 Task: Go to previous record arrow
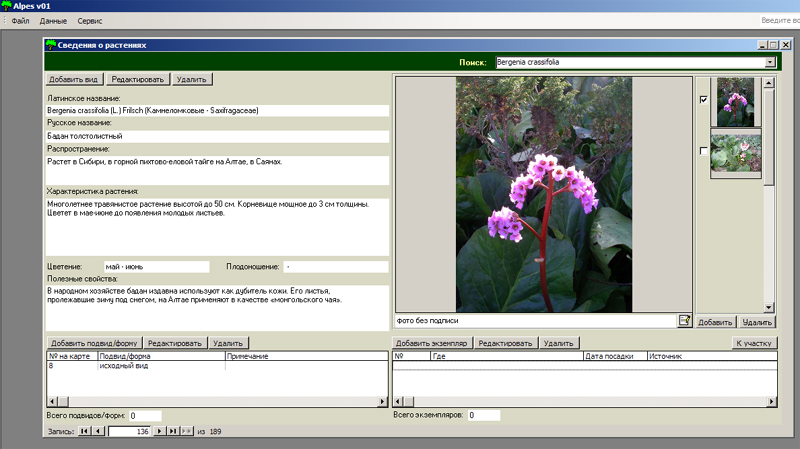click(x=98, y=431)
